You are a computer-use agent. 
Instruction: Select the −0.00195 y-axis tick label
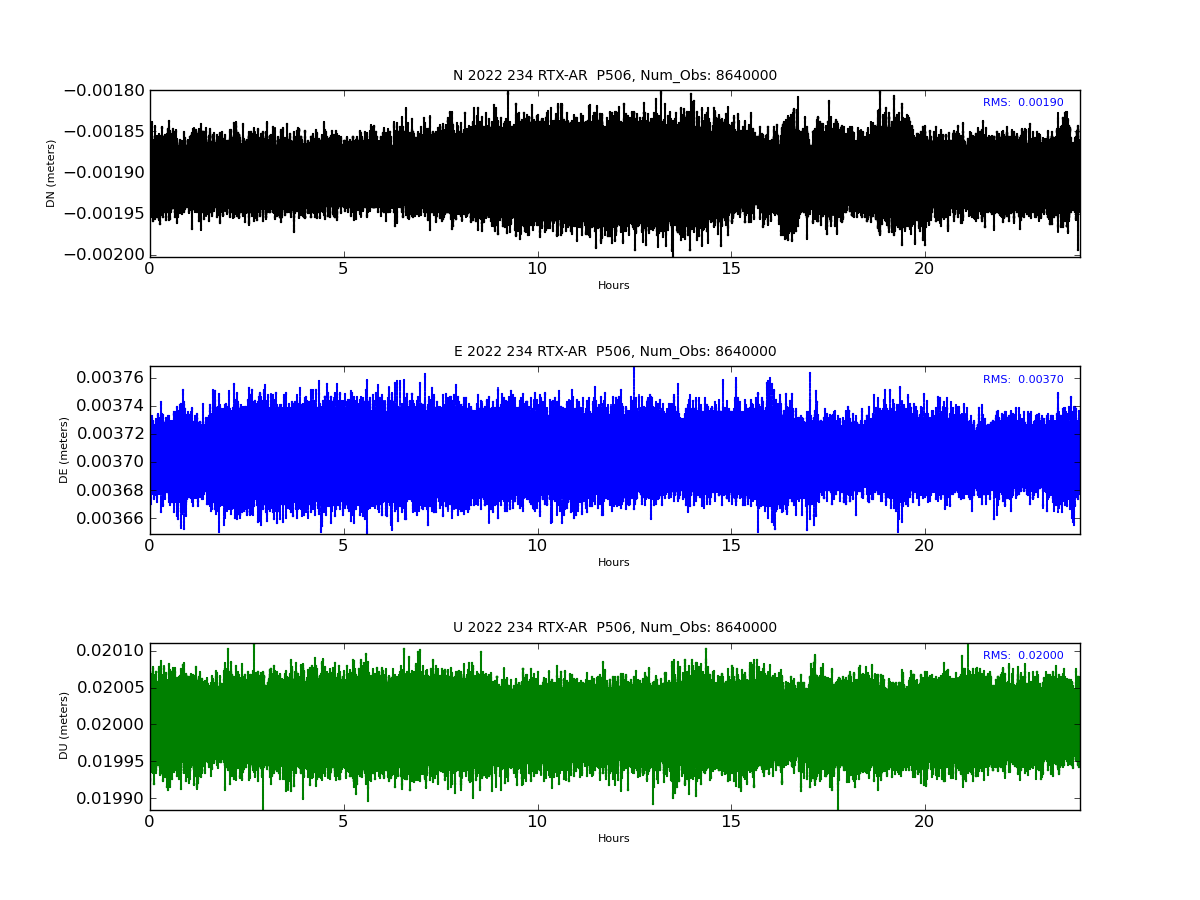coord(104,214)
